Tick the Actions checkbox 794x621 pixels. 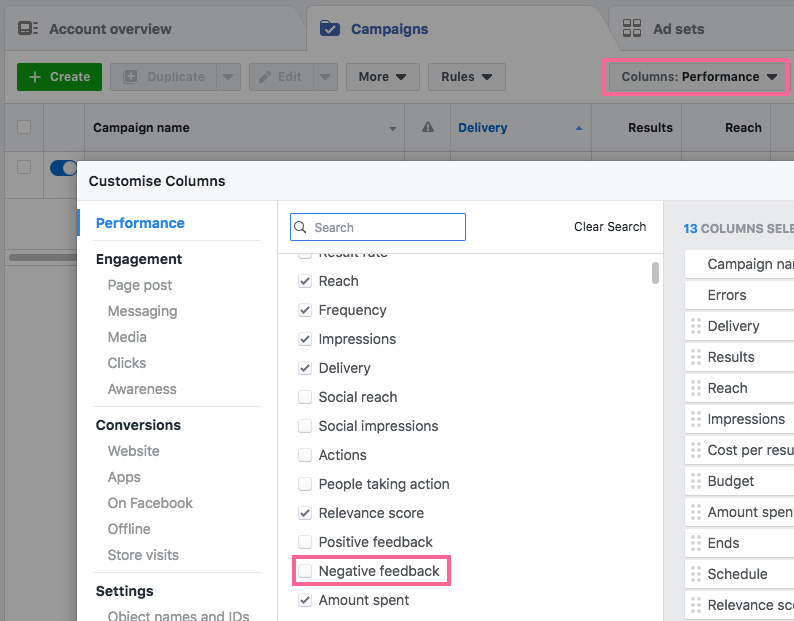pyautogui.click(x=305, y=455)
